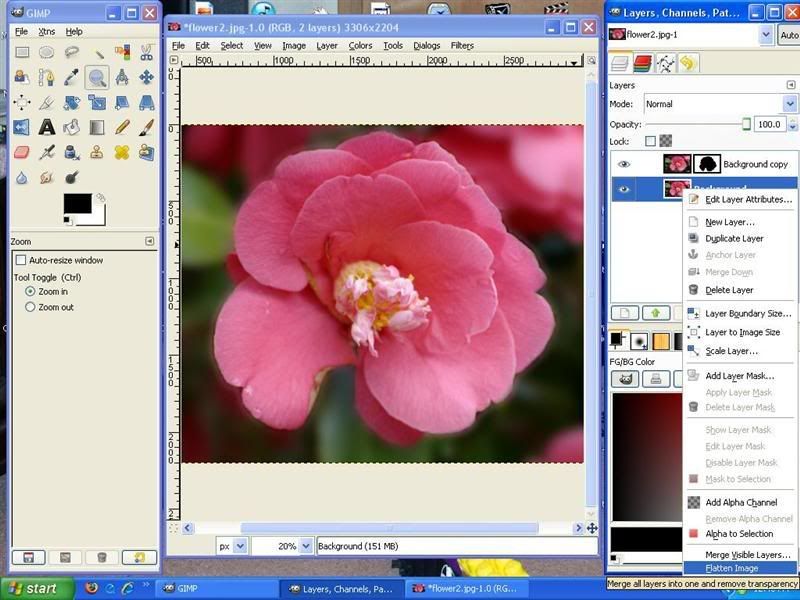Select the Perspective tool
The image size is (800, 600).
point(146,102)
